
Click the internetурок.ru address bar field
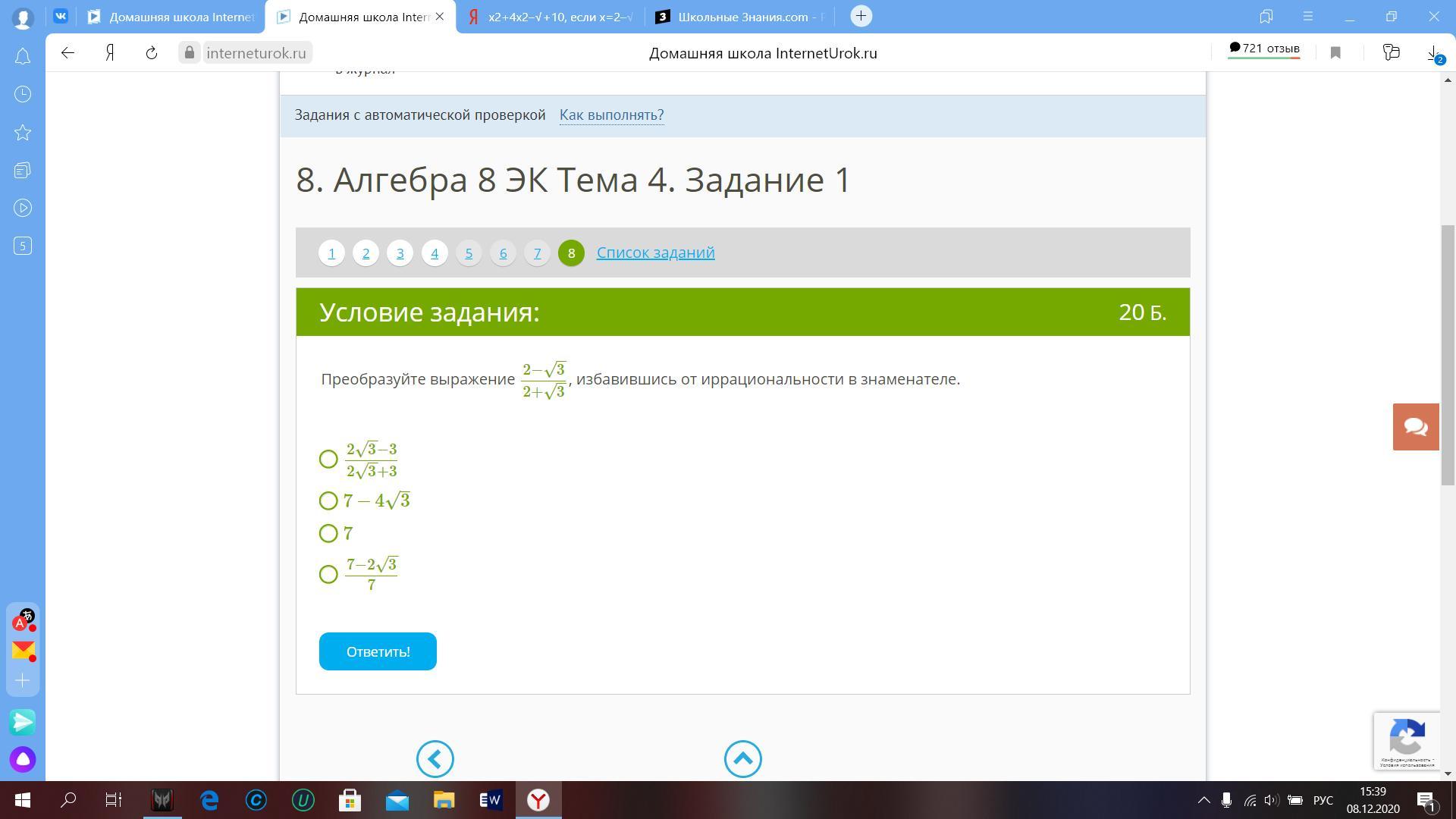(x=256, y=53)
